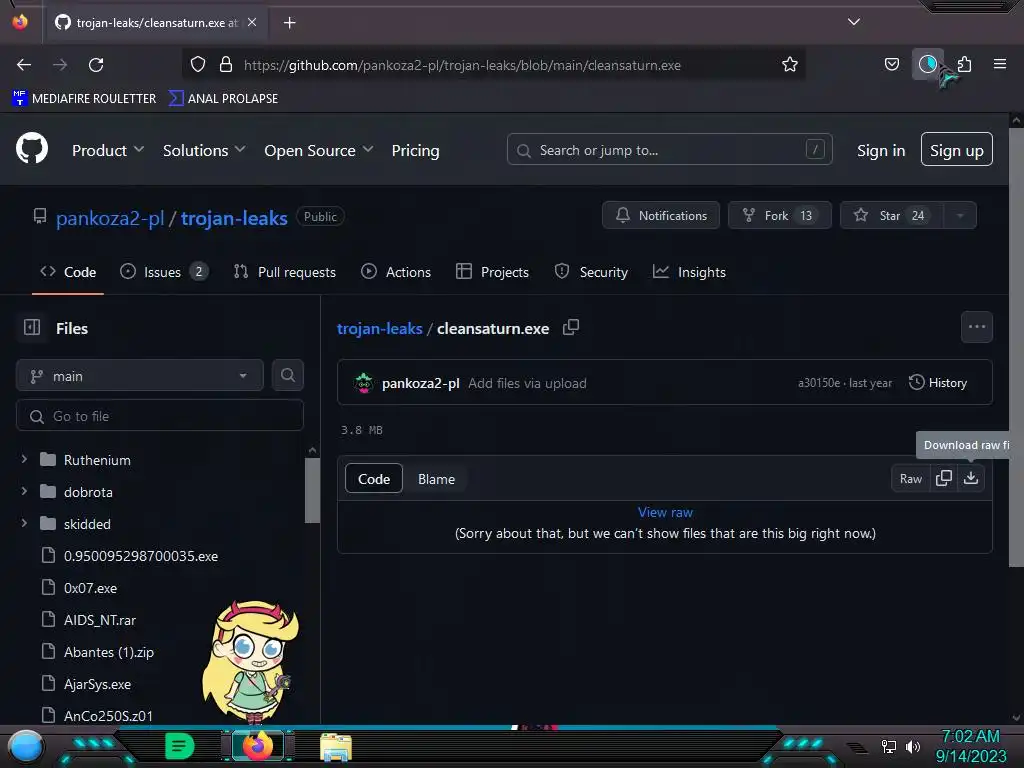Open the Pricing page

415,150
